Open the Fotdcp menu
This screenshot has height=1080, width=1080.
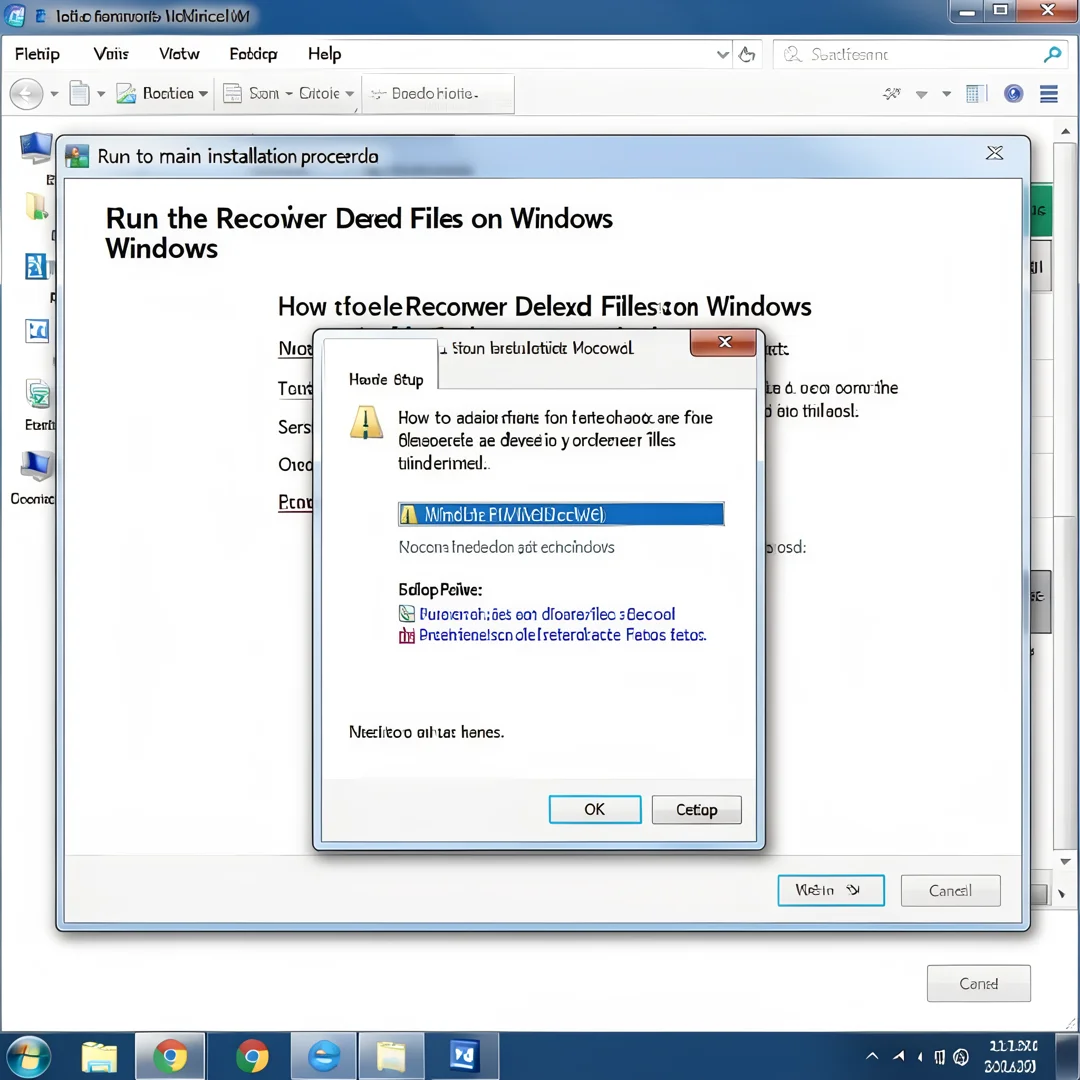(x=253, y=54)
